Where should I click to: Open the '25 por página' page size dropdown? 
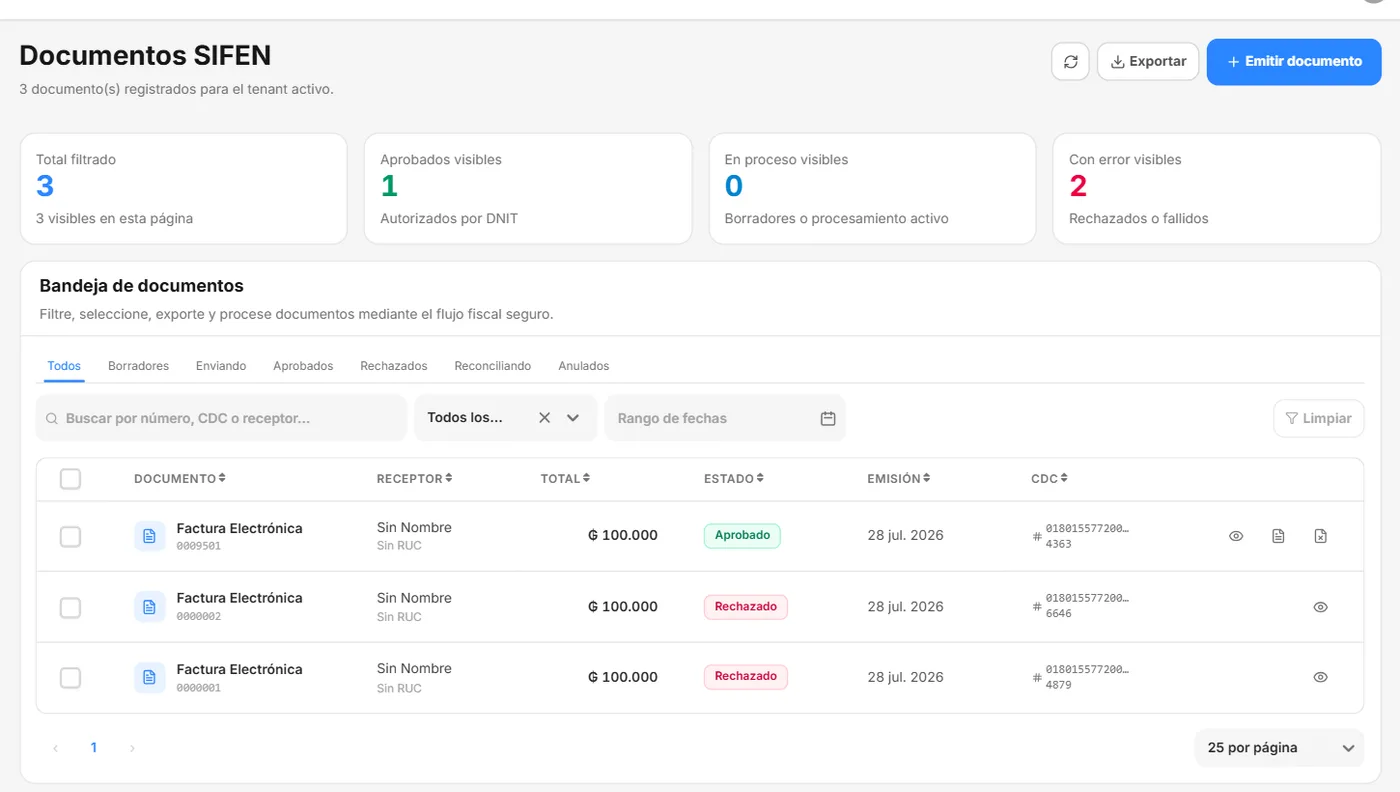click(x=1279, y=748)
